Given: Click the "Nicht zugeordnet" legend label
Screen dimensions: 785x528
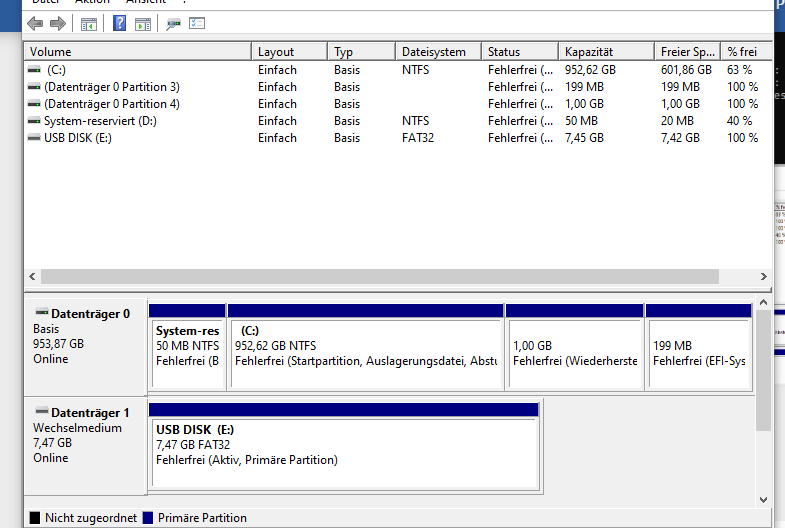Looking at the screenshot, I should (x=91, y=517).
